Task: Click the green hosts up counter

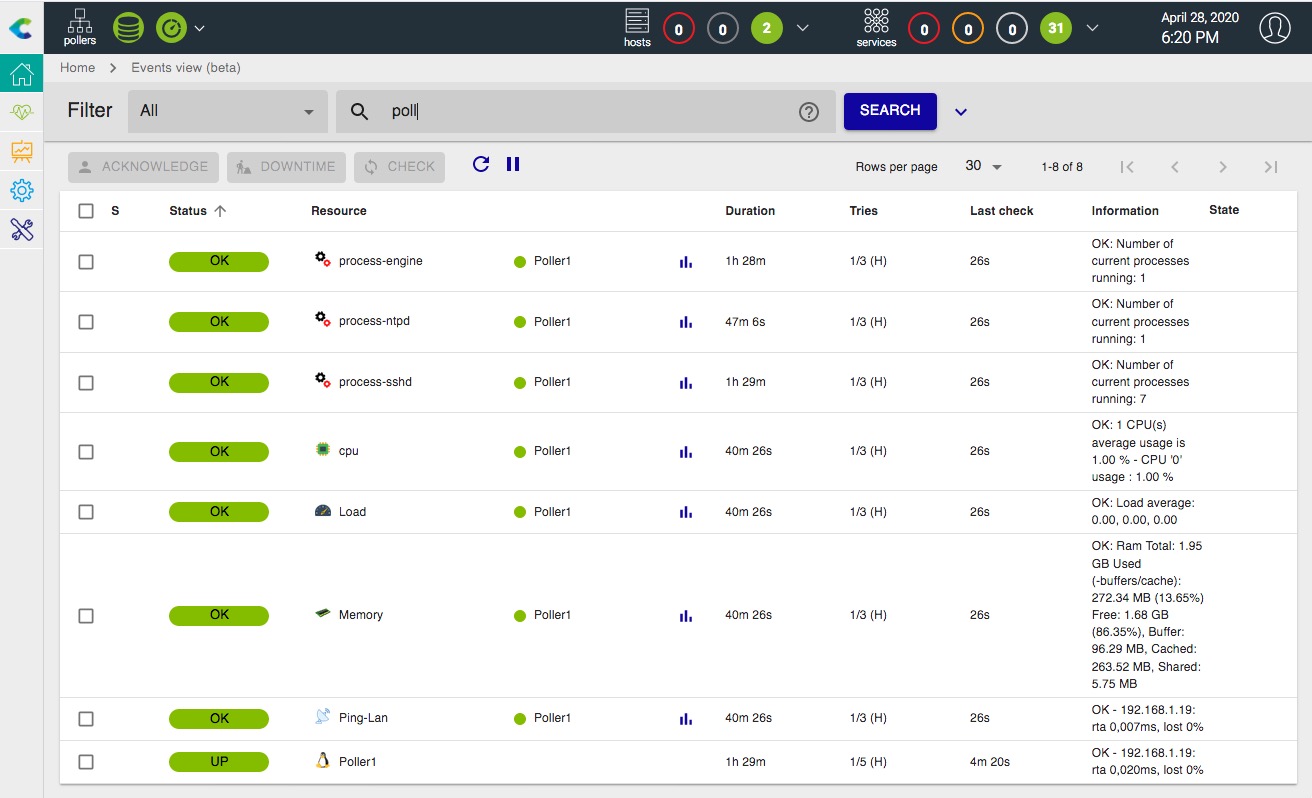Action: [767, 28]
